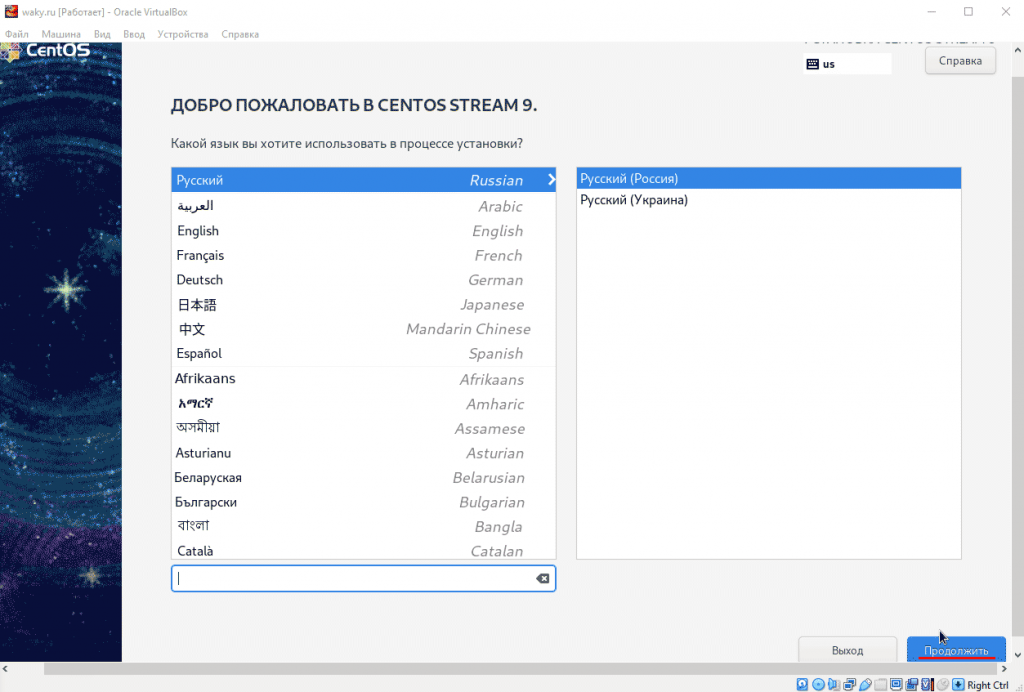Open the Справка menu in VirtualBox menubar
Screen dimensions: 1024x692
coord(240,34)
